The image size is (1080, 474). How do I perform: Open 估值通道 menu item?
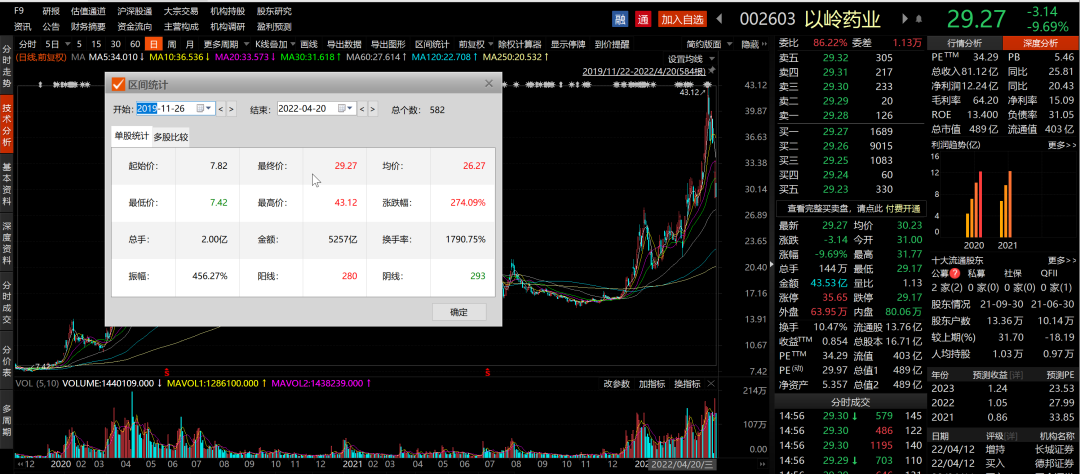coord(88,11)
